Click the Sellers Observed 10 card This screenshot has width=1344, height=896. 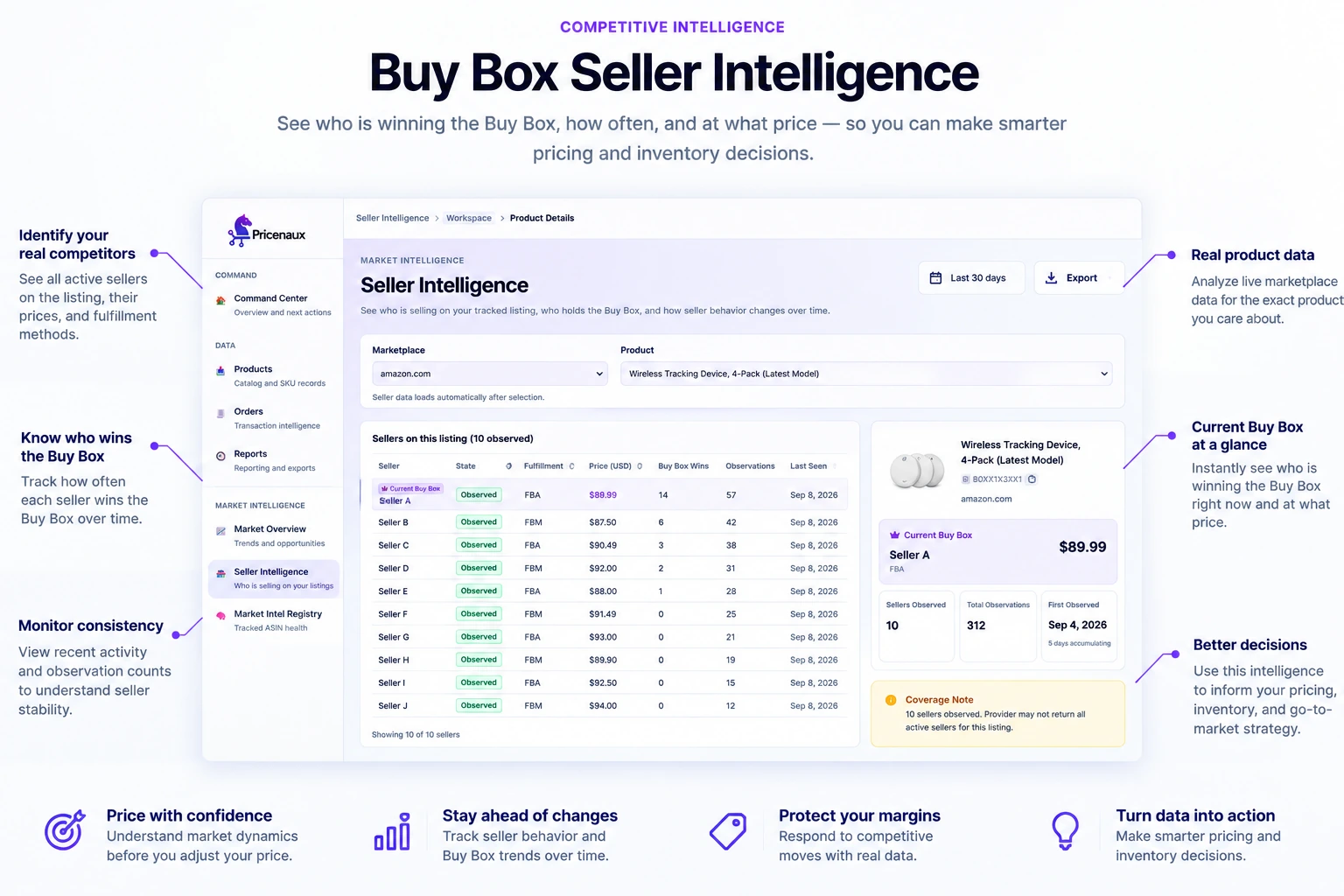point(916,626)
